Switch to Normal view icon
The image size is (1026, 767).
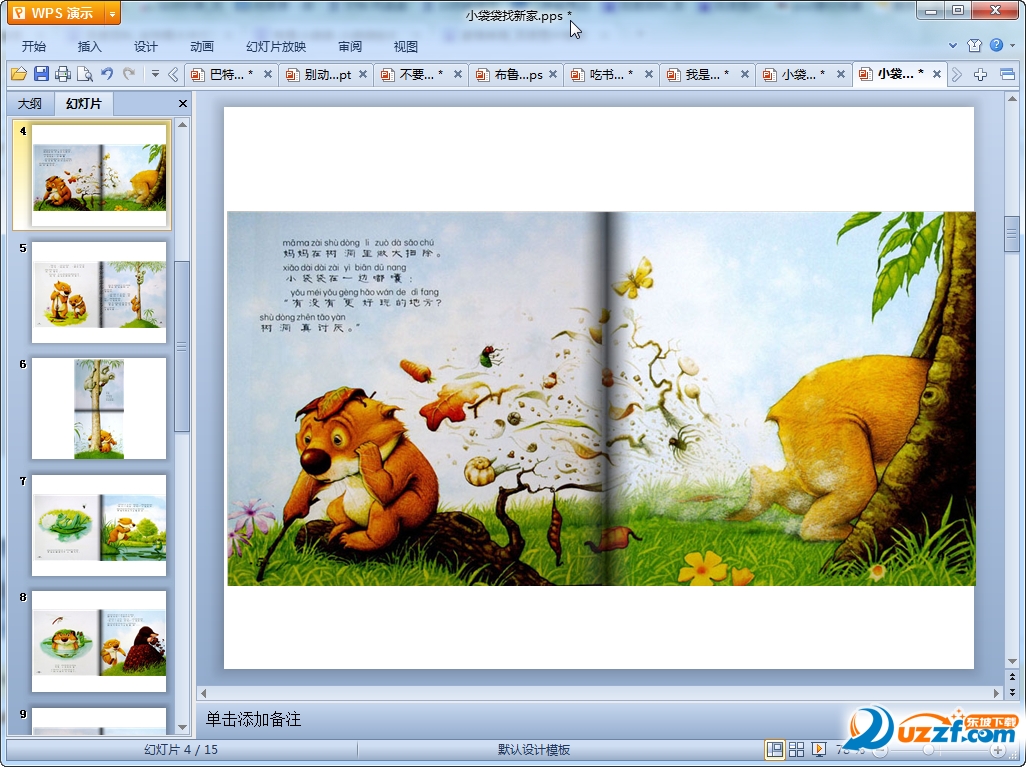(775, 749)
